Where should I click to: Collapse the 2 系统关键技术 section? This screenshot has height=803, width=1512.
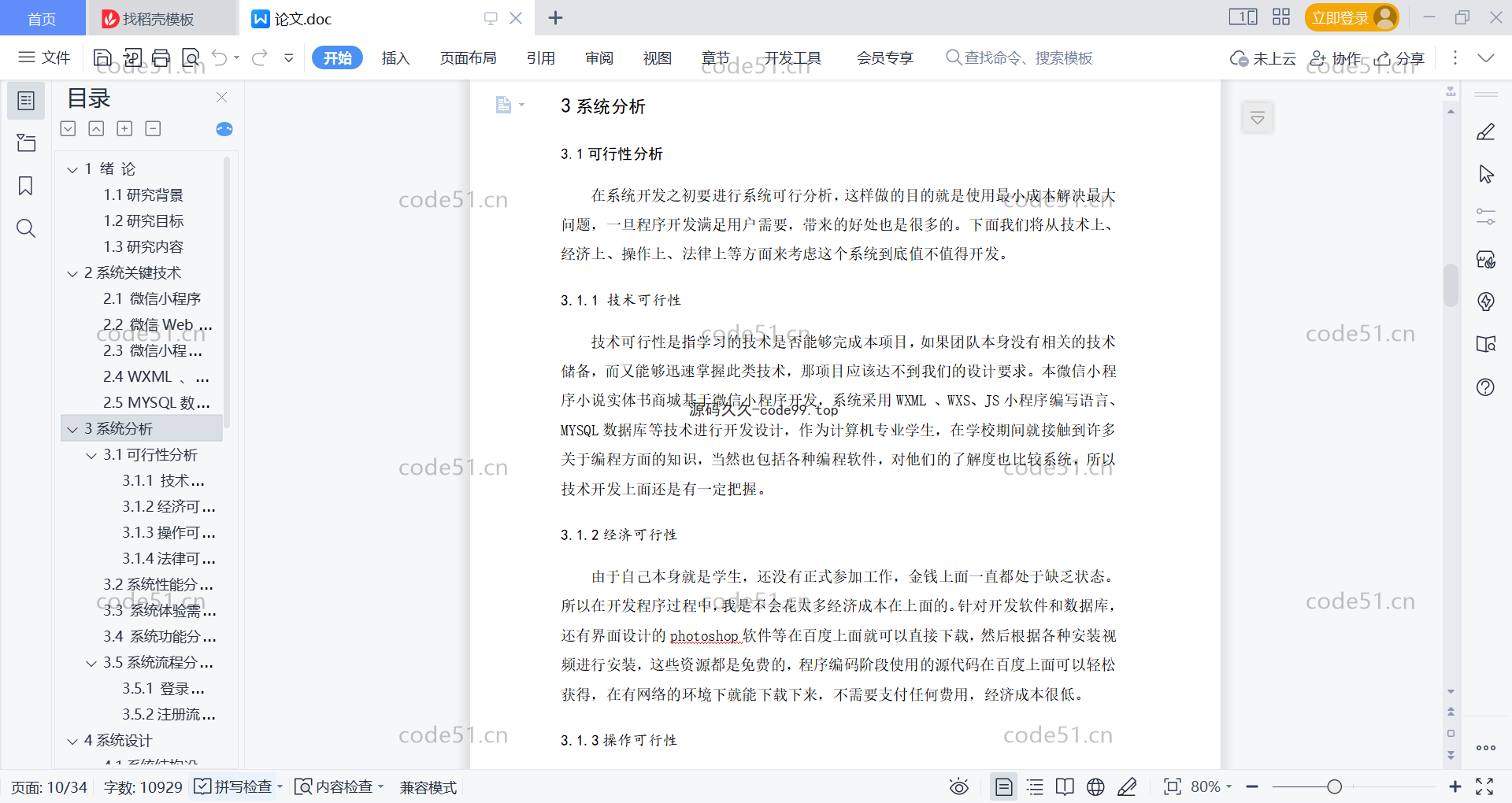72,273
